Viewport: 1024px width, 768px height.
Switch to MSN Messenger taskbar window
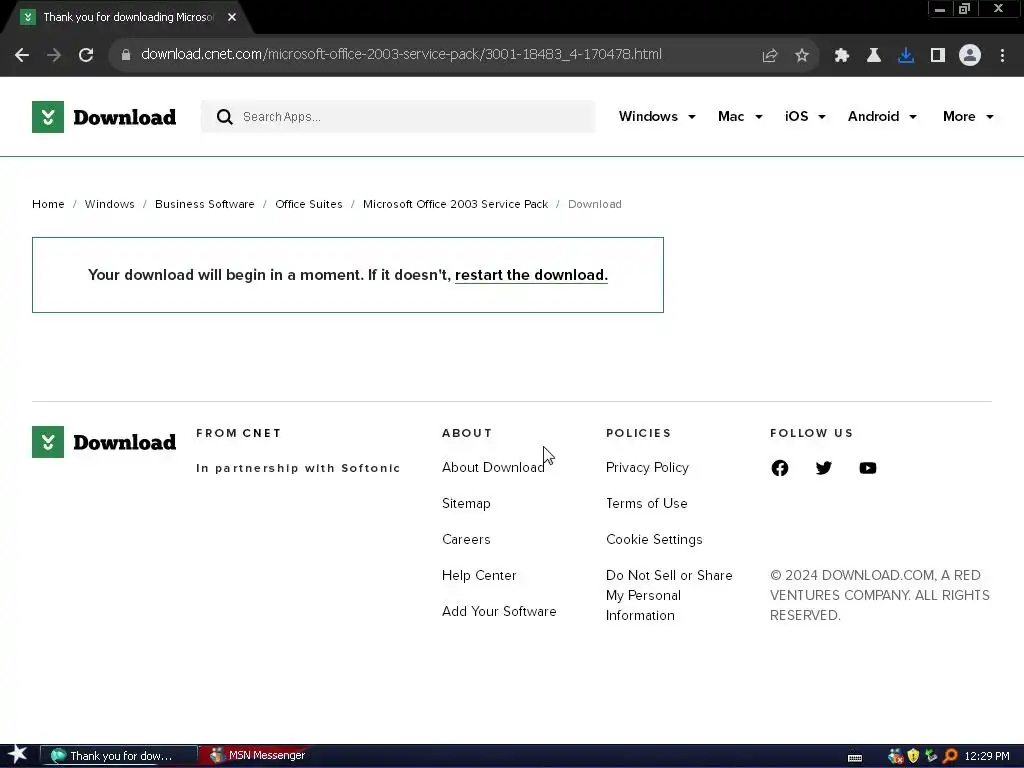(257, 756)
